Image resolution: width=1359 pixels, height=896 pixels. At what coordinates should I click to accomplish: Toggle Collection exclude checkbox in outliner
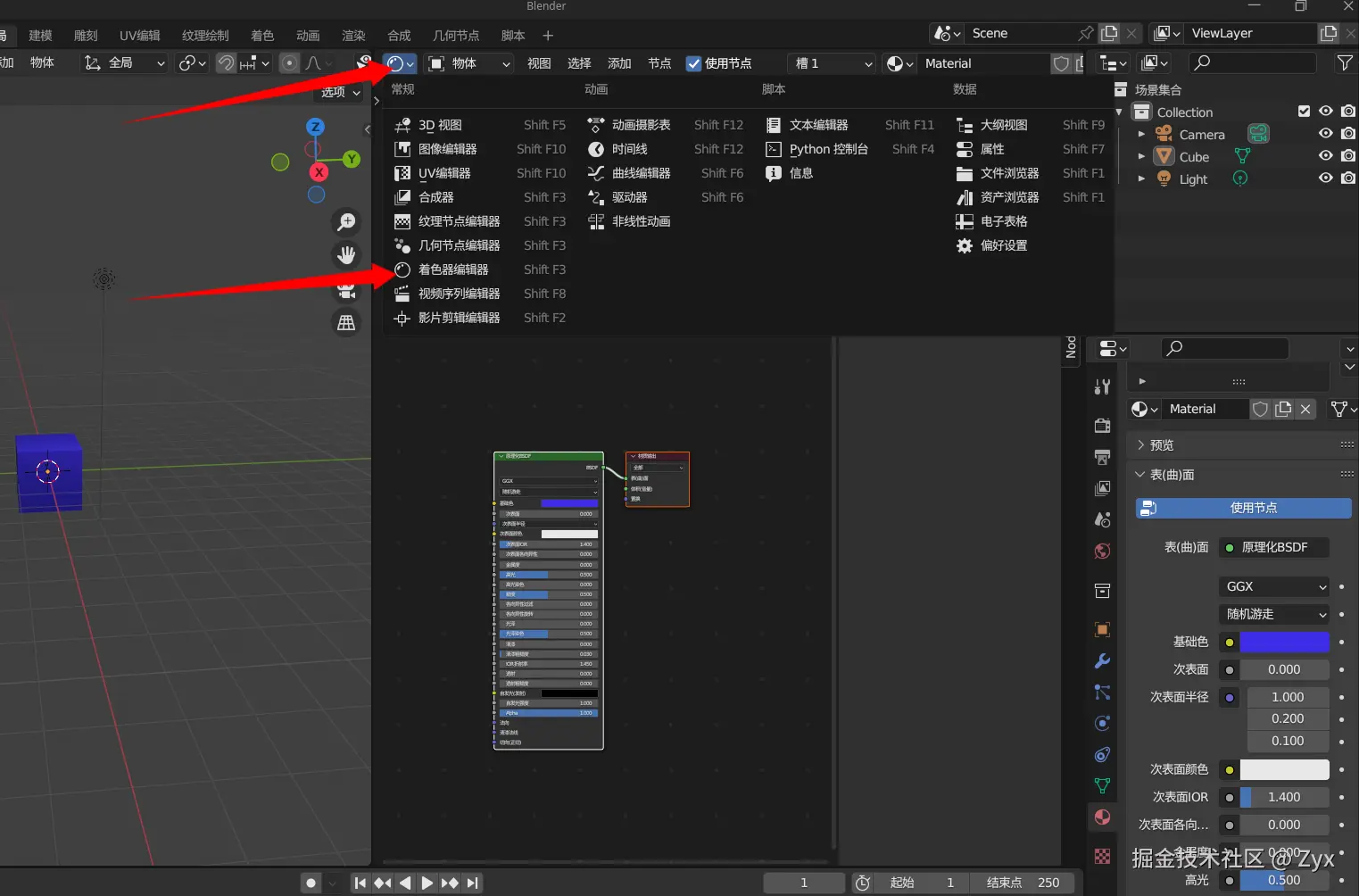[1304, 112]
